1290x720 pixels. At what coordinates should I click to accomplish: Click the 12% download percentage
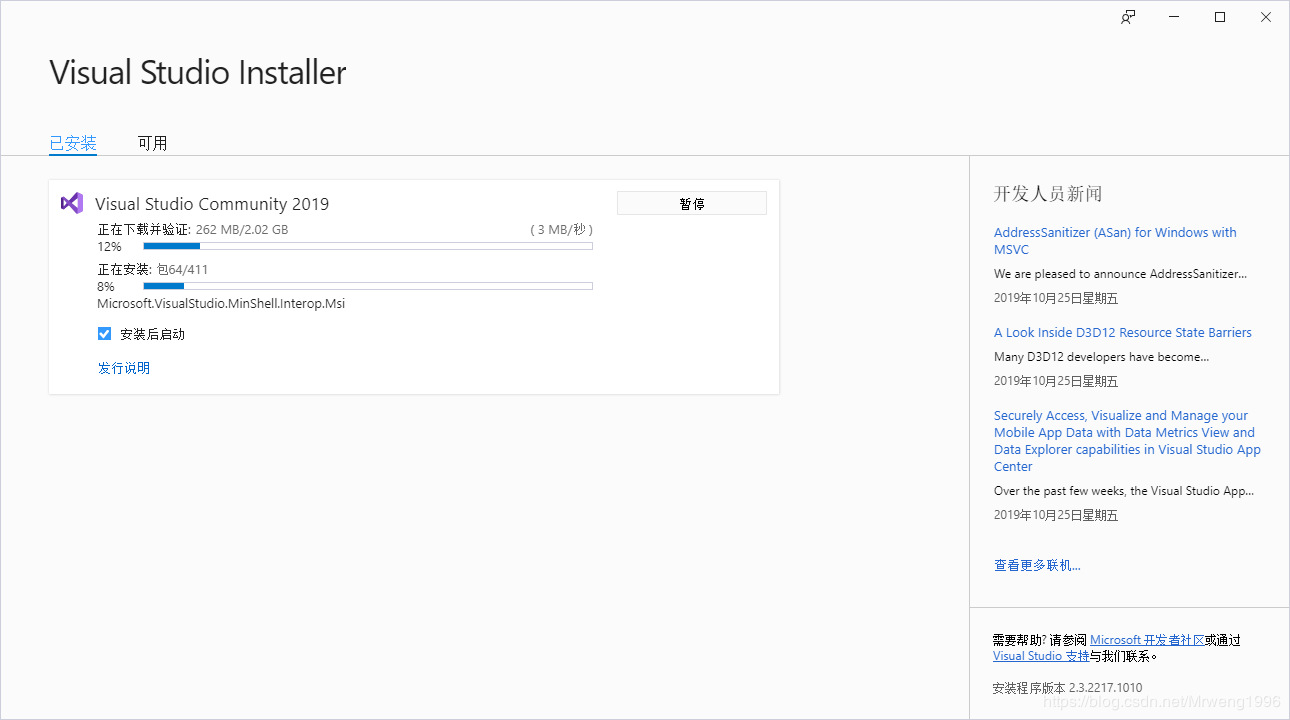[110, 246]
